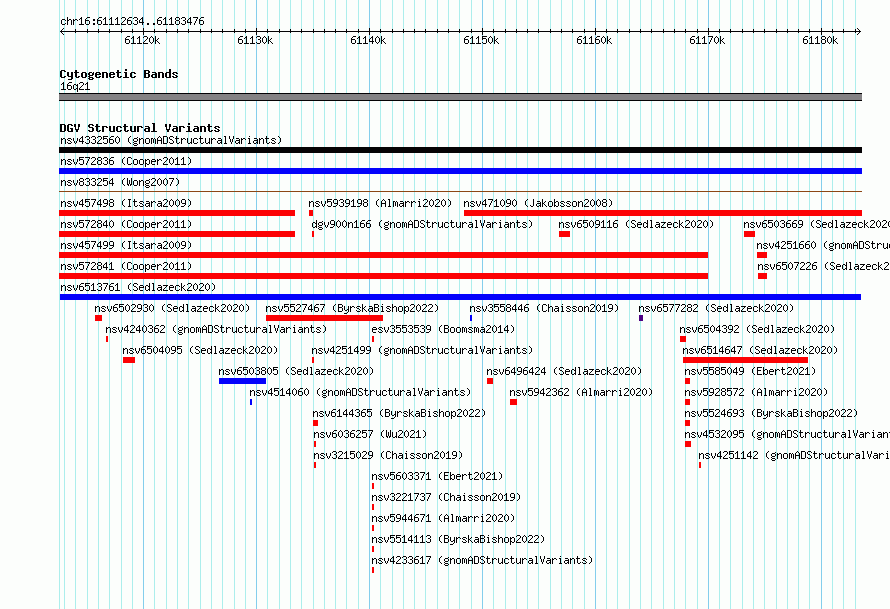The height and width of the screenshot is (609, 890).
Task: Select nsv457499 (Itsara2009) label
Action: tap(126, 245)
